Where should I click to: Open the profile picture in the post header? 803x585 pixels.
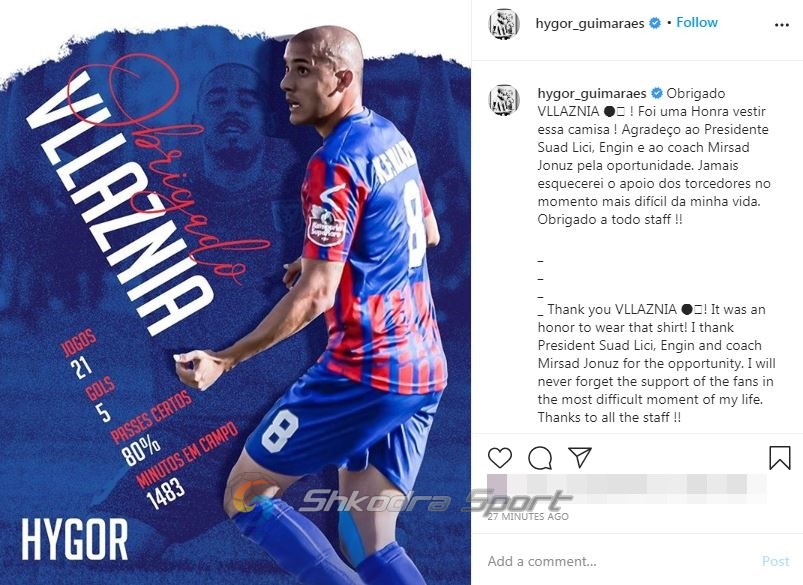(x=504, y=24)
